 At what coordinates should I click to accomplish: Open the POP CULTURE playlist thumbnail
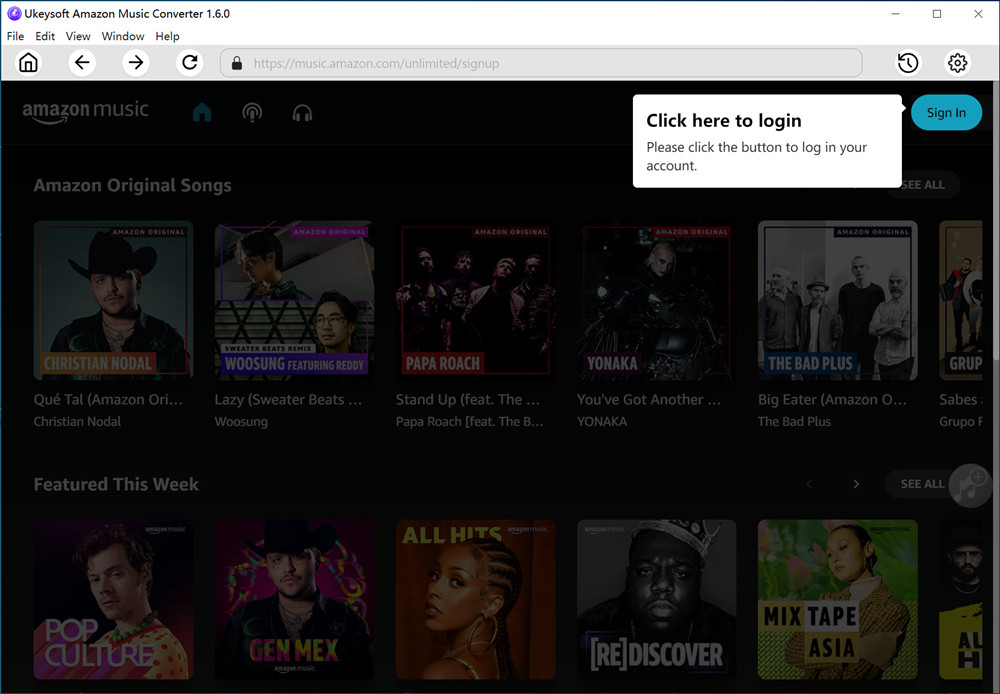click(113, 599)
